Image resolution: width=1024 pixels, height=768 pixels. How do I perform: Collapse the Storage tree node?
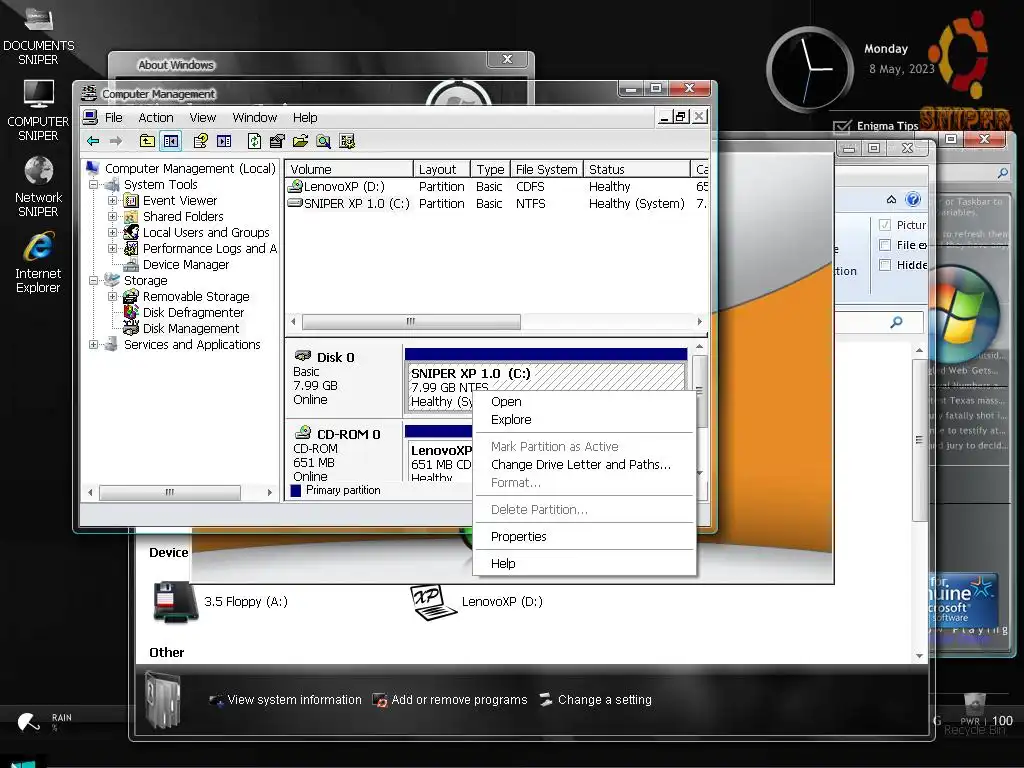(93, 280)
